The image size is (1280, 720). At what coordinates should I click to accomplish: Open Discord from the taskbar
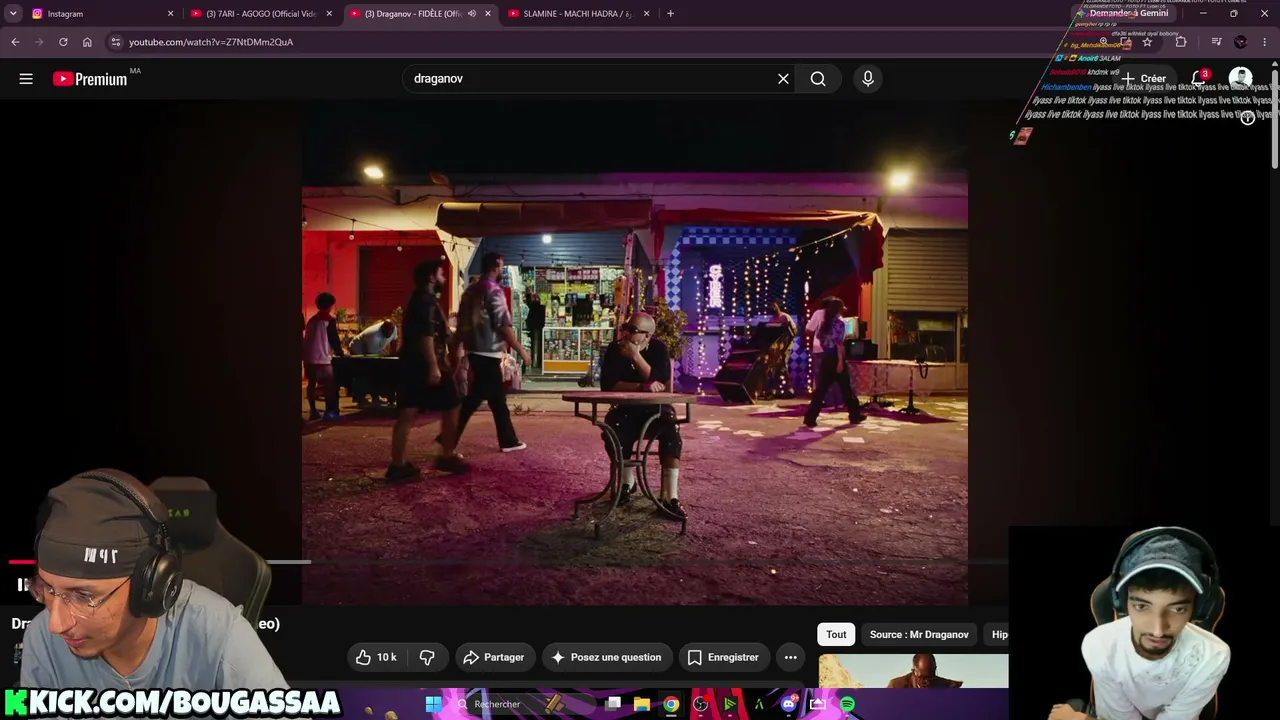tap(789, 704)
